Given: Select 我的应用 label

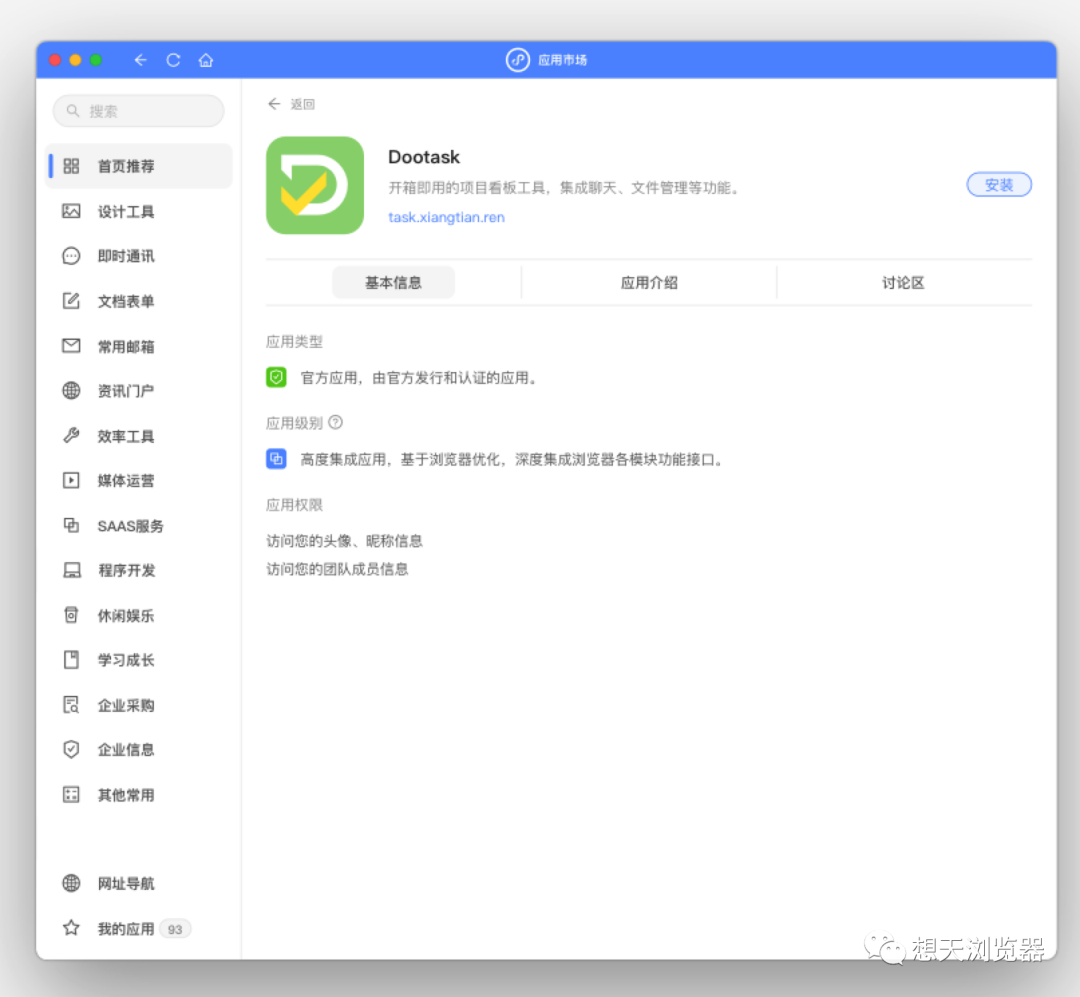Looking at the screenshot, I should coord(126,929).
